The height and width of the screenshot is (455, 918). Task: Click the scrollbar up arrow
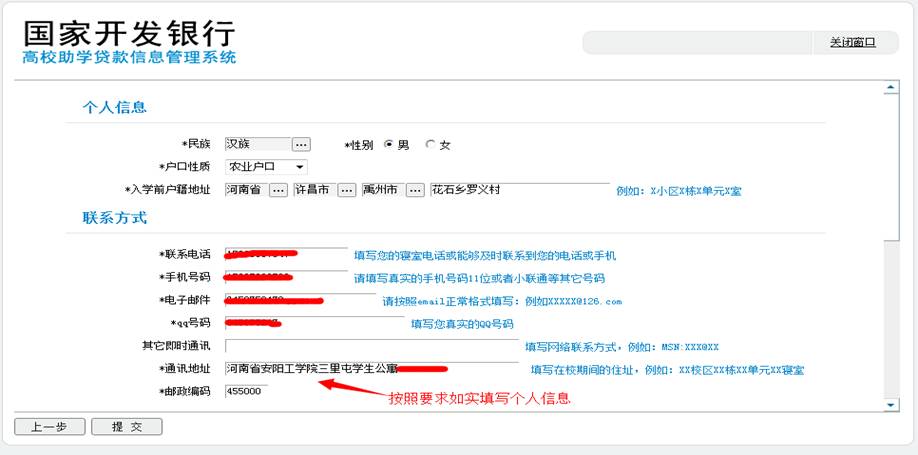click(x=891, y=88)
